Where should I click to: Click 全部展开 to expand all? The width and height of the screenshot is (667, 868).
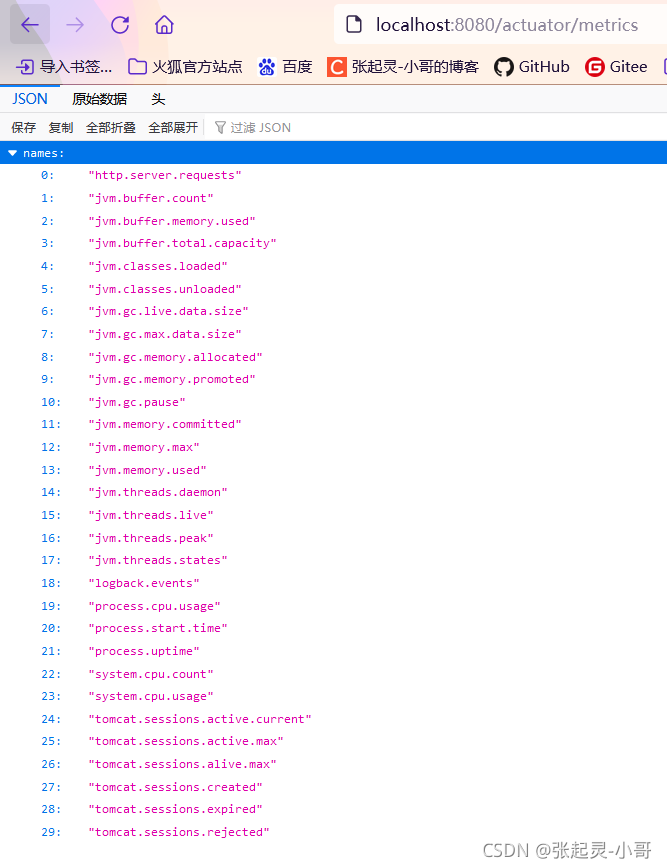(173, 127)
